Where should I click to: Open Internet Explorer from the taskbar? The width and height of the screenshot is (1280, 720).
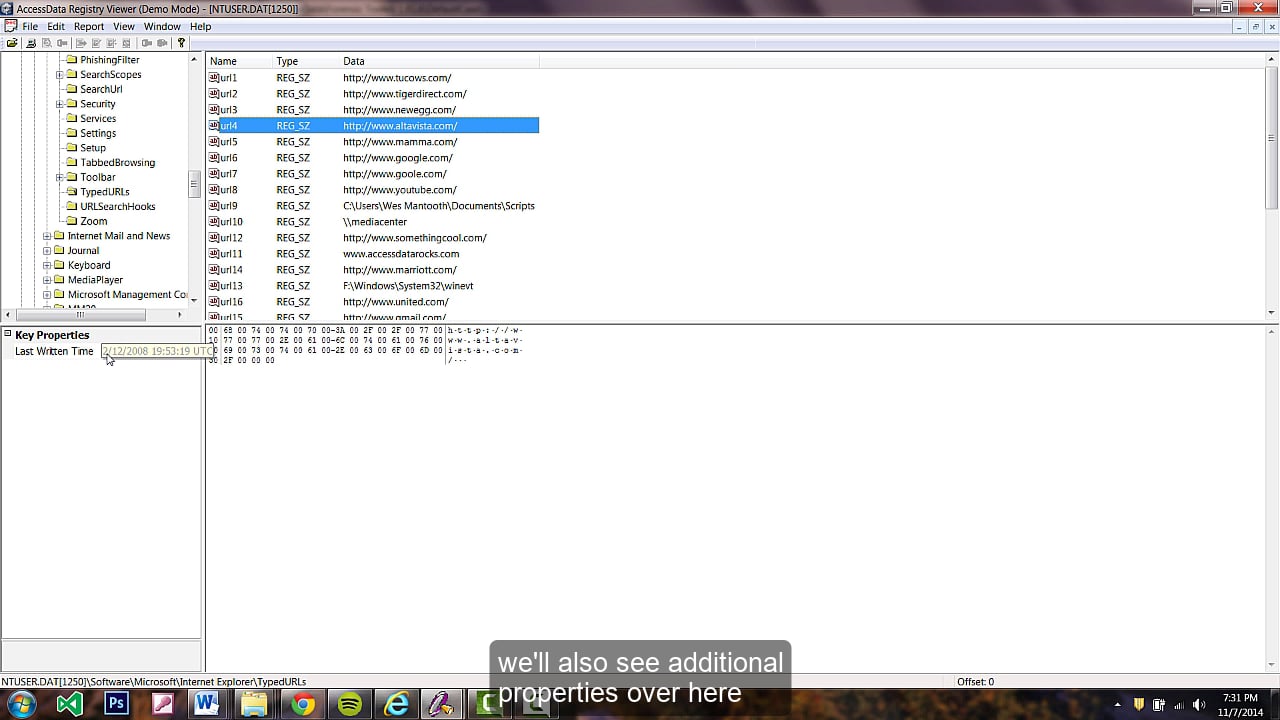(397, 704)
